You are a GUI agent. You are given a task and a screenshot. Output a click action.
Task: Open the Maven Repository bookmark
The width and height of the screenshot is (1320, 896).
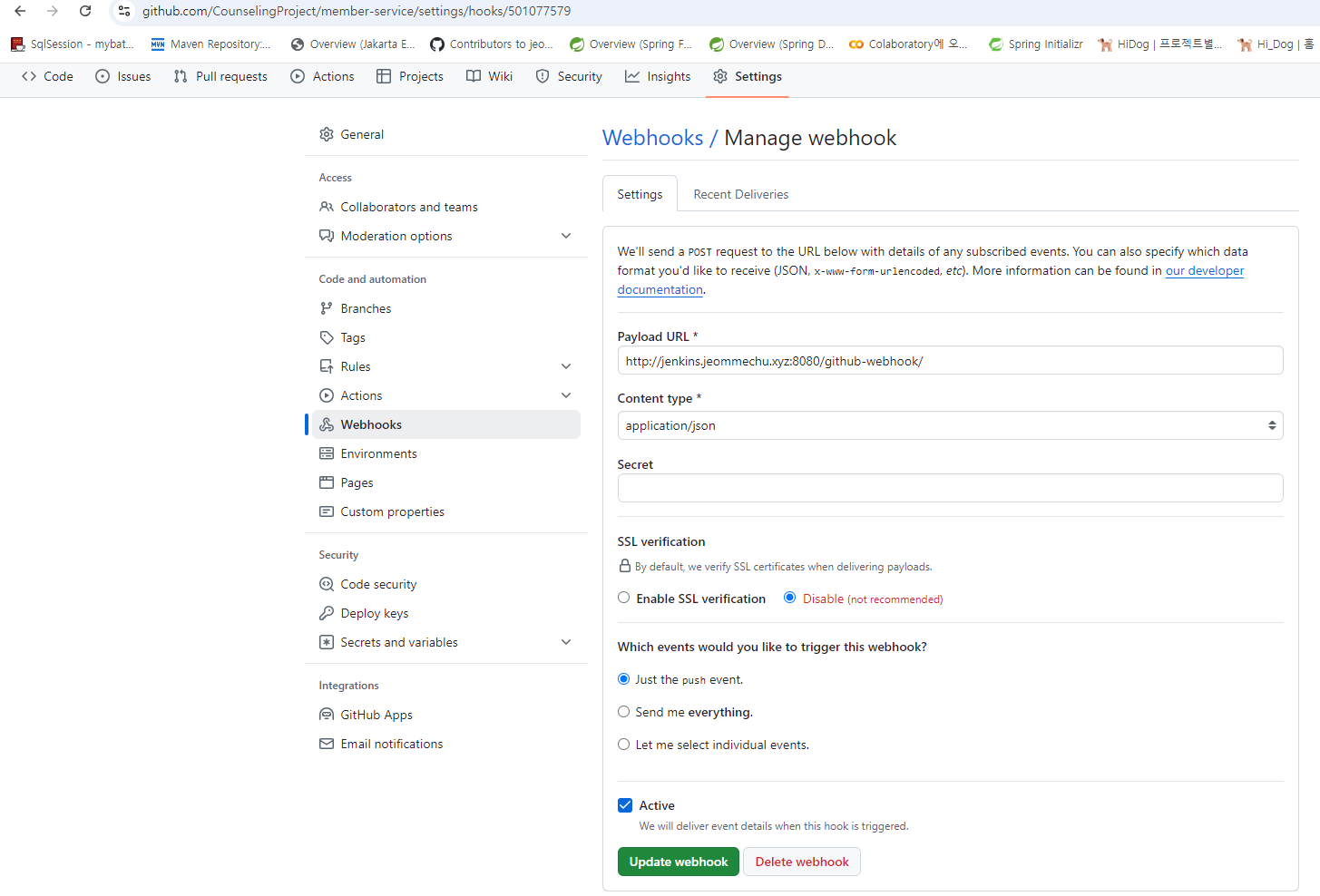pos(210,44)
